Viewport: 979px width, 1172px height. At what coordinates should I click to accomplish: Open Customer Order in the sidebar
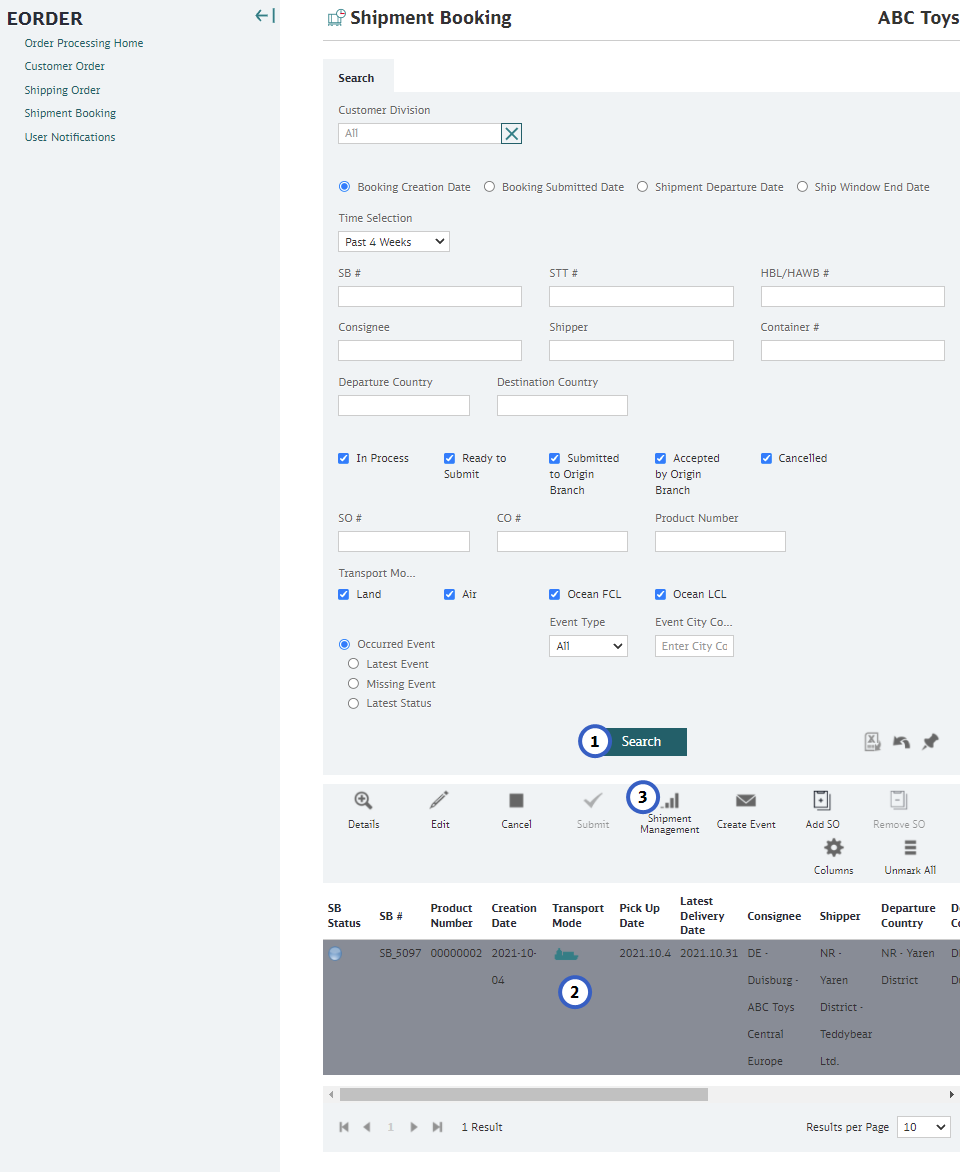coord(64,67)
